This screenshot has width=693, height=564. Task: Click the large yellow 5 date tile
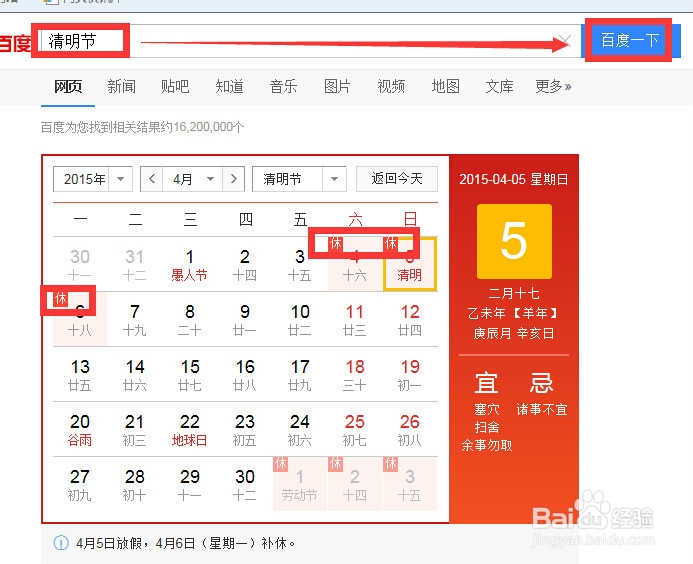tap(514, 241)
